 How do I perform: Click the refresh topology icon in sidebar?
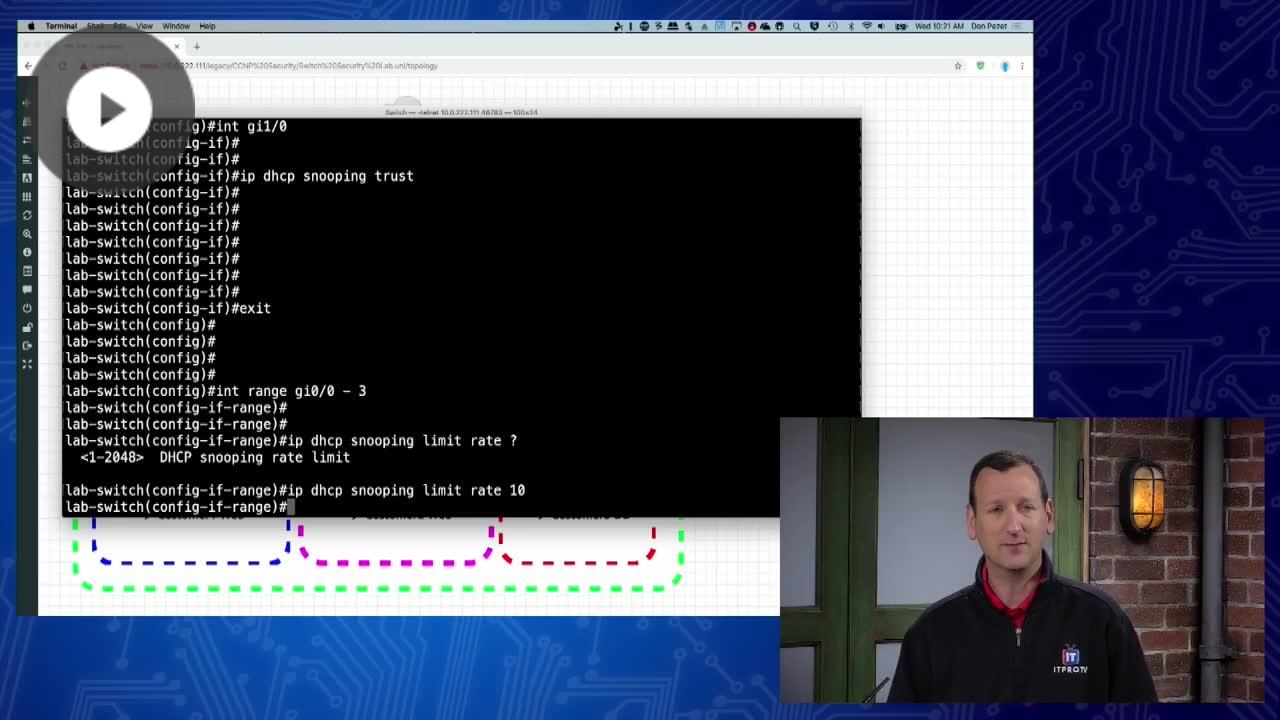(27, 215)
